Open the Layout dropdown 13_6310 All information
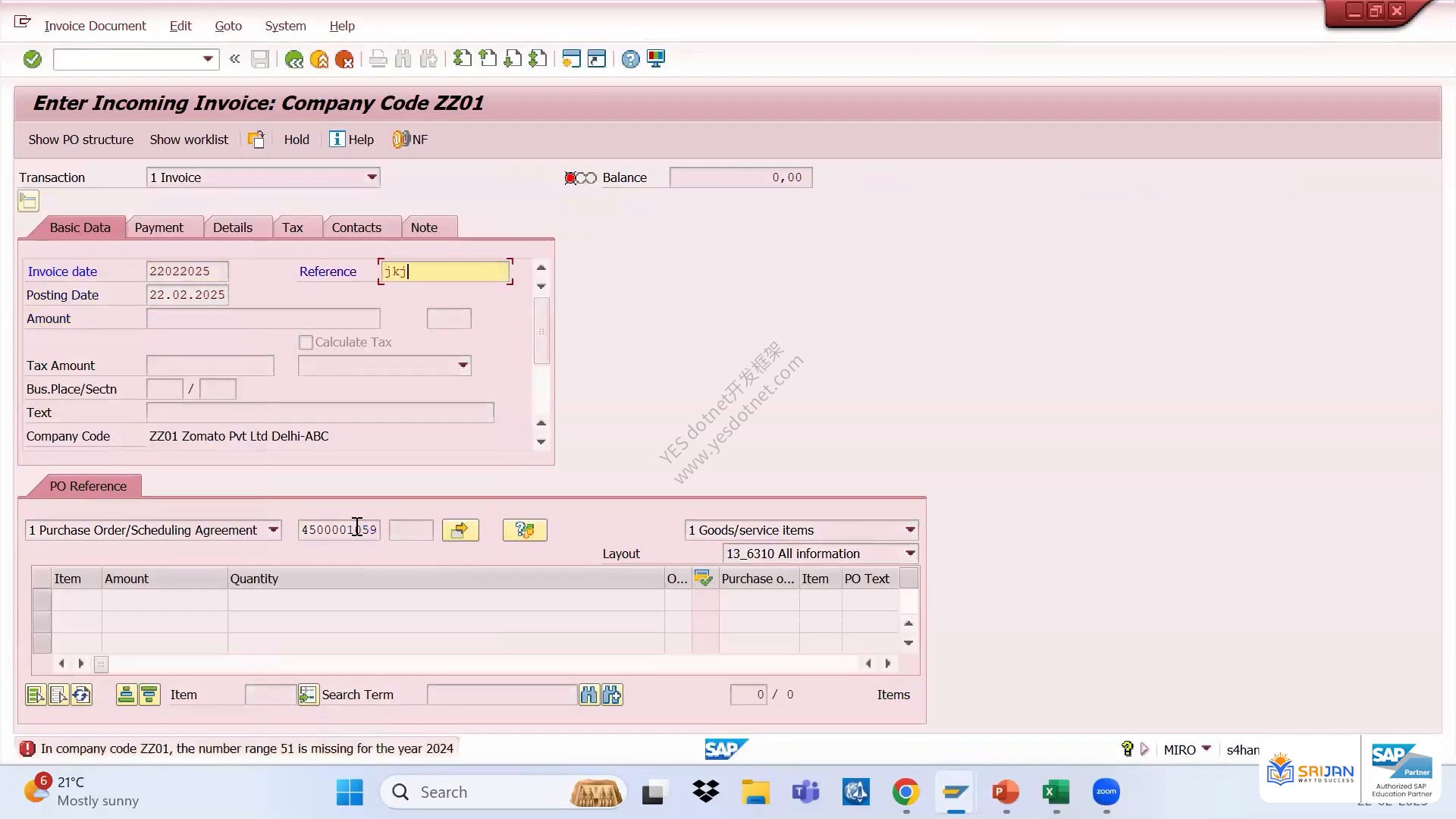Image resolution: width=1456 pixels, height=819 pixels. coord(910,554)
